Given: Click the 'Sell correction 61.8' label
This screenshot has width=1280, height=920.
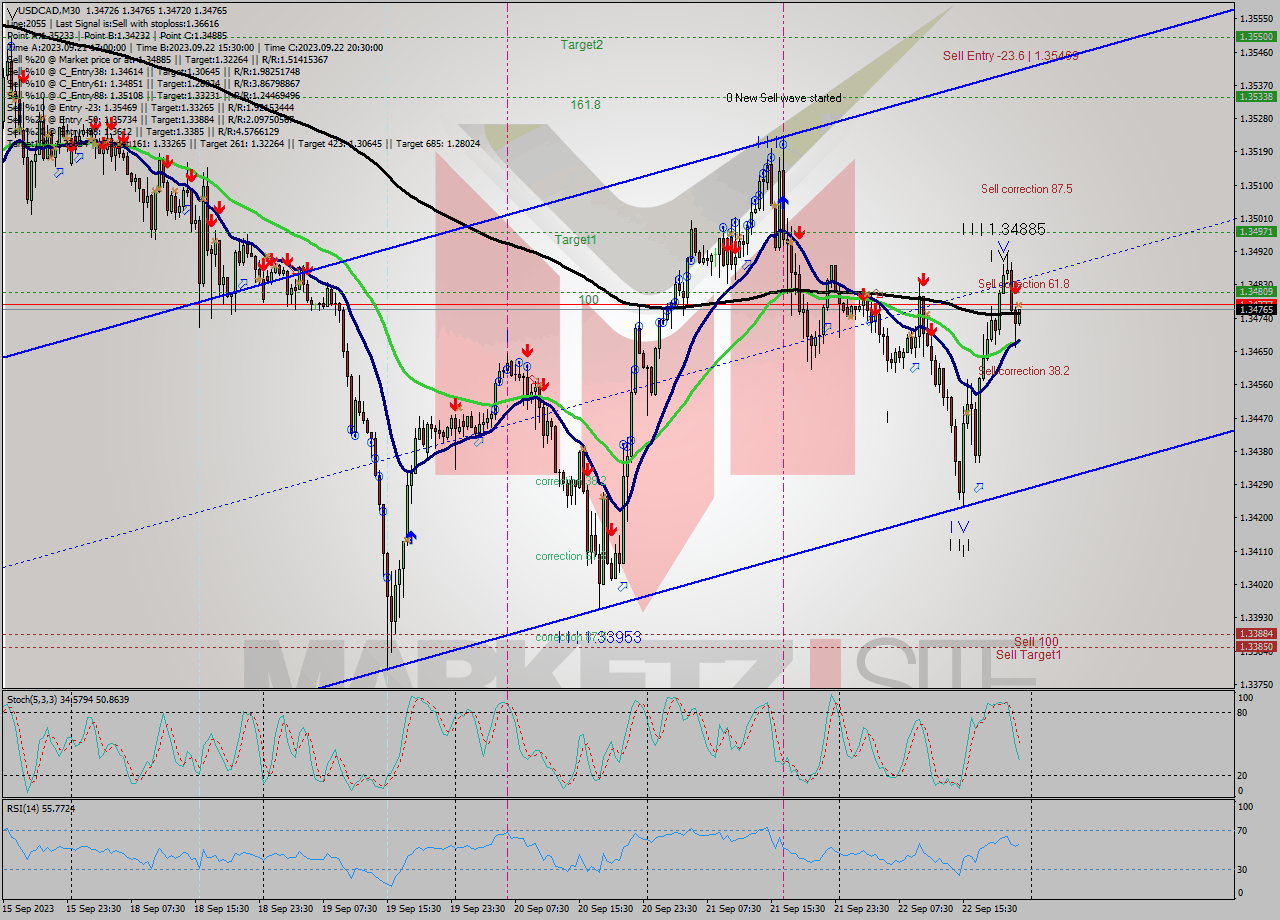Looking at the screenshot, I should coord(1023,284).
